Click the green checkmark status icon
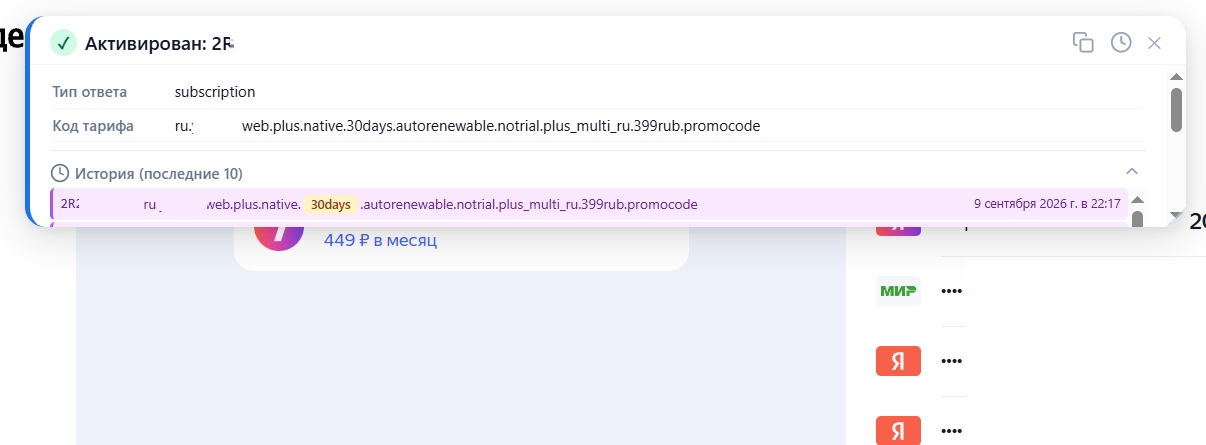 point(64,43)
